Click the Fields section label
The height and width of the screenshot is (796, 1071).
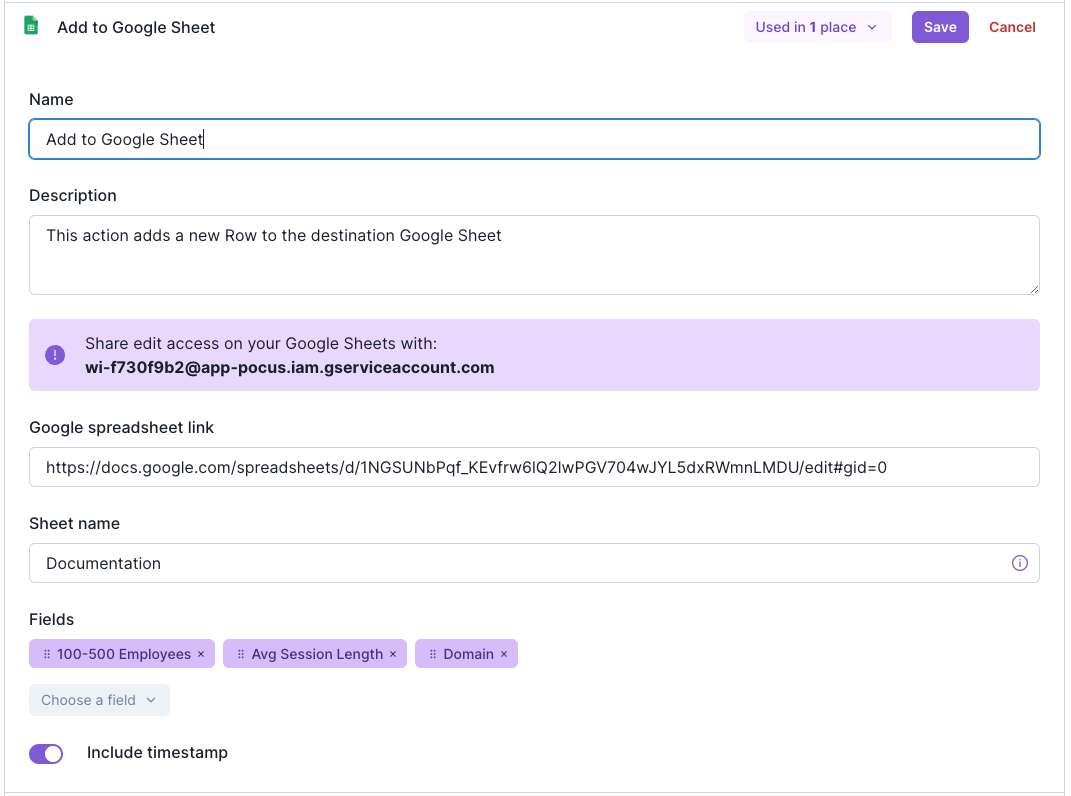51,620
